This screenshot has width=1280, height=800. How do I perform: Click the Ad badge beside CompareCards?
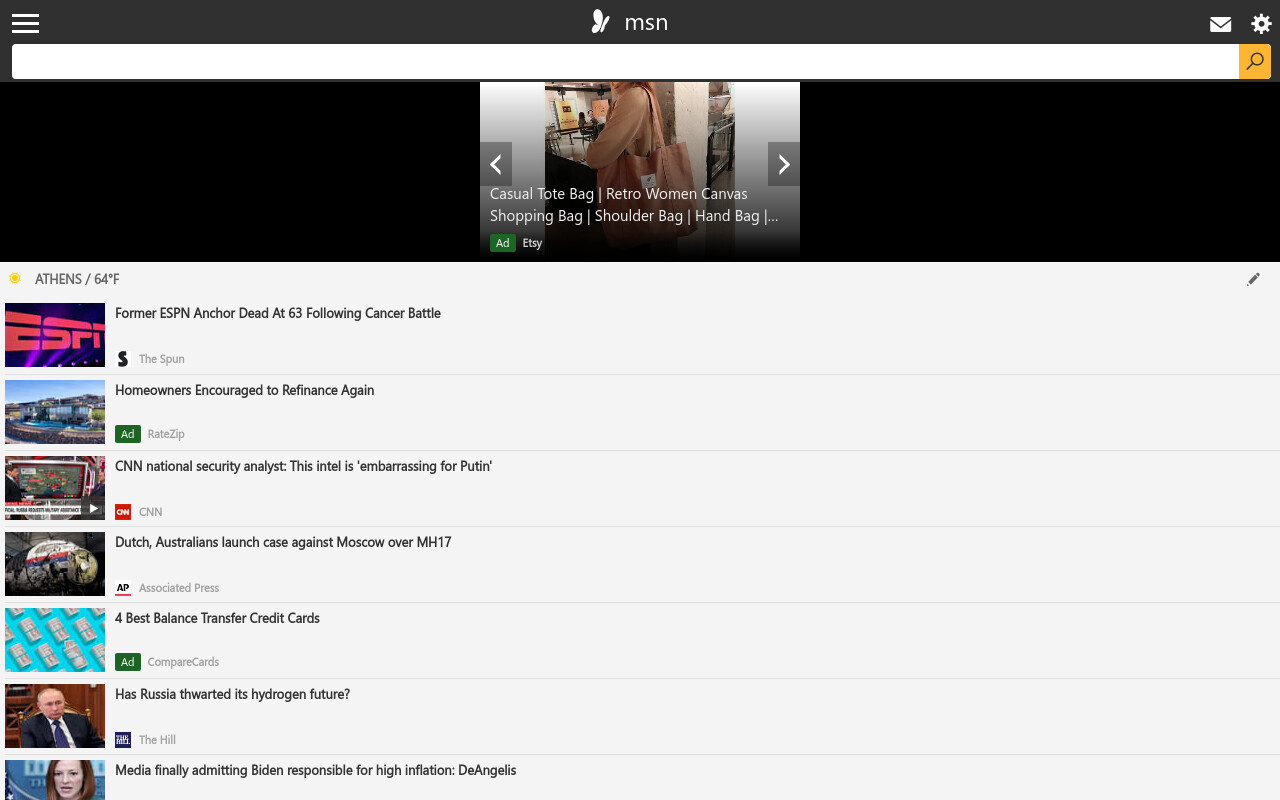[128, 662]
